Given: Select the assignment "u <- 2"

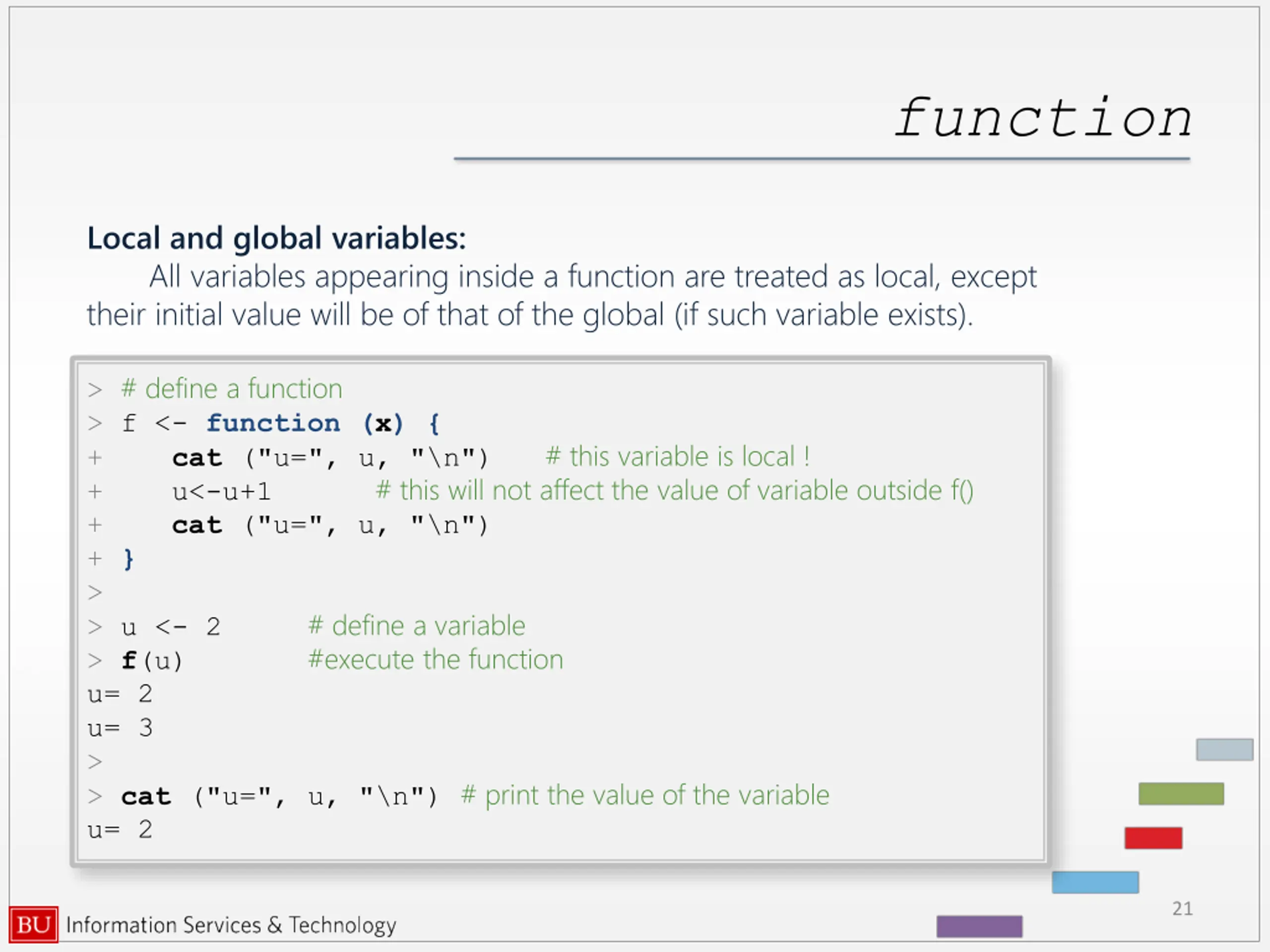Looking at the screenshot, I should tap(171, 627).
